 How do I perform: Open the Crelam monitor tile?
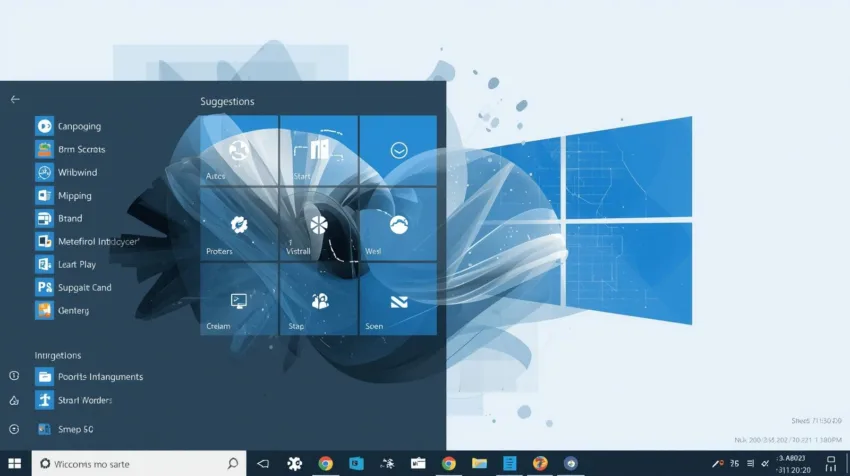tap(239, 301)
